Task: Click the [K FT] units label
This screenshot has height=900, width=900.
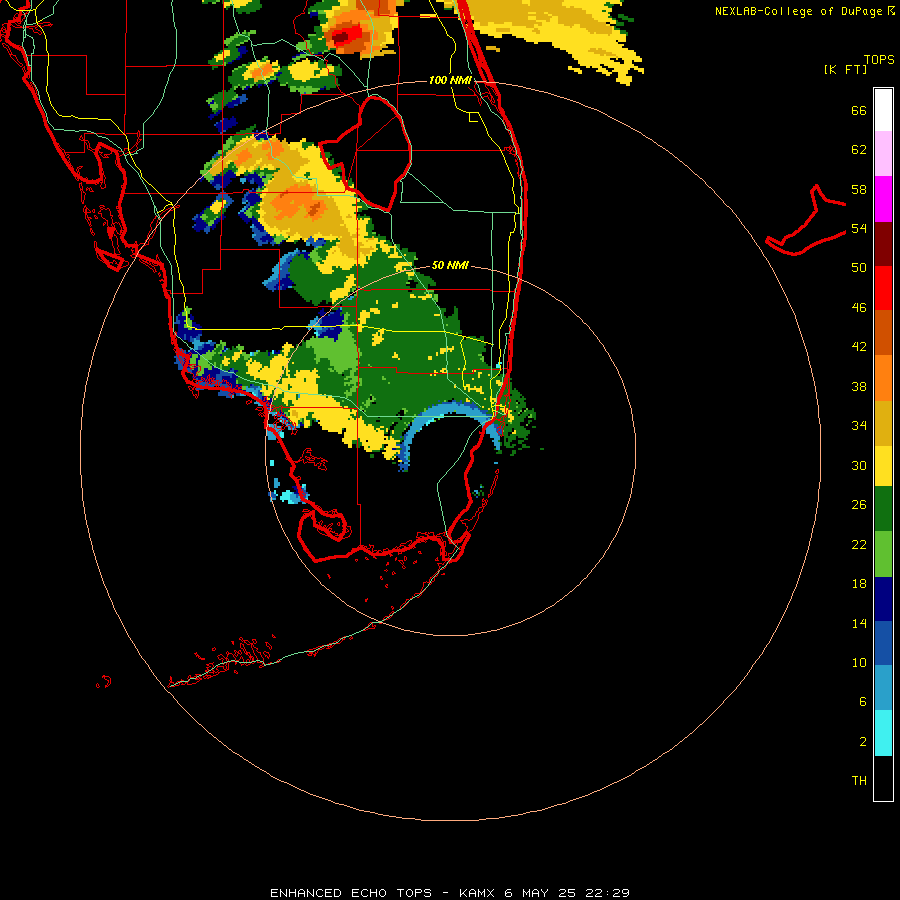Action: coord(845,69)
